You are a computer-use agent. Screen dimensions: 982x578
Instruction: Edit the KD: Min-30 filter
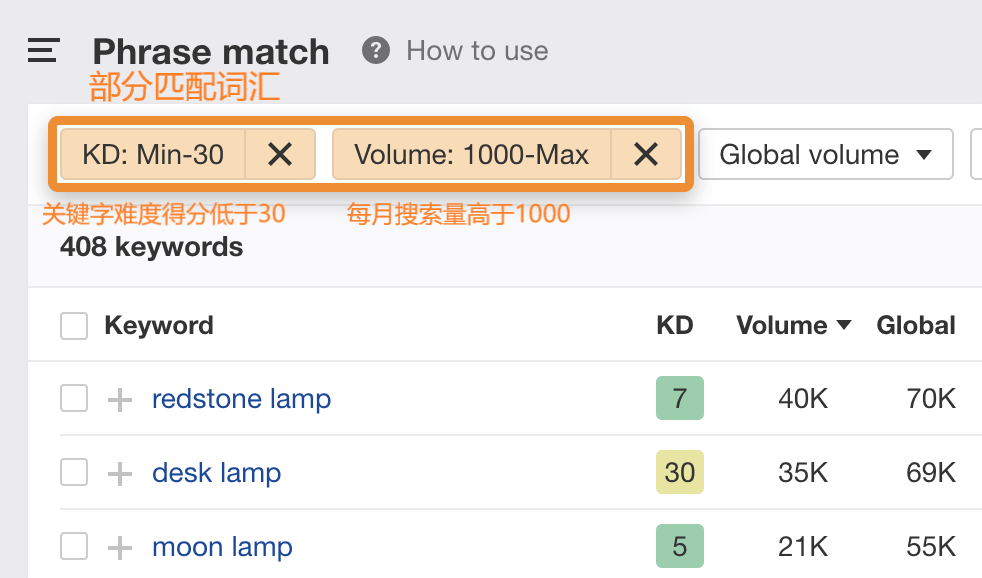click(153, 154)
